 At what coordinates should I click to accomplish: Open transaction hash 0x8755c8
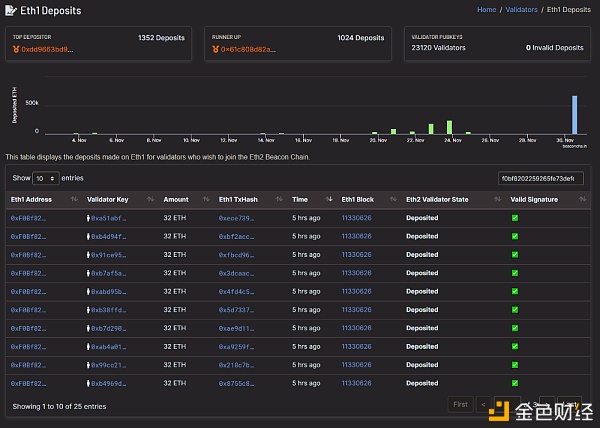coord(236,383)
